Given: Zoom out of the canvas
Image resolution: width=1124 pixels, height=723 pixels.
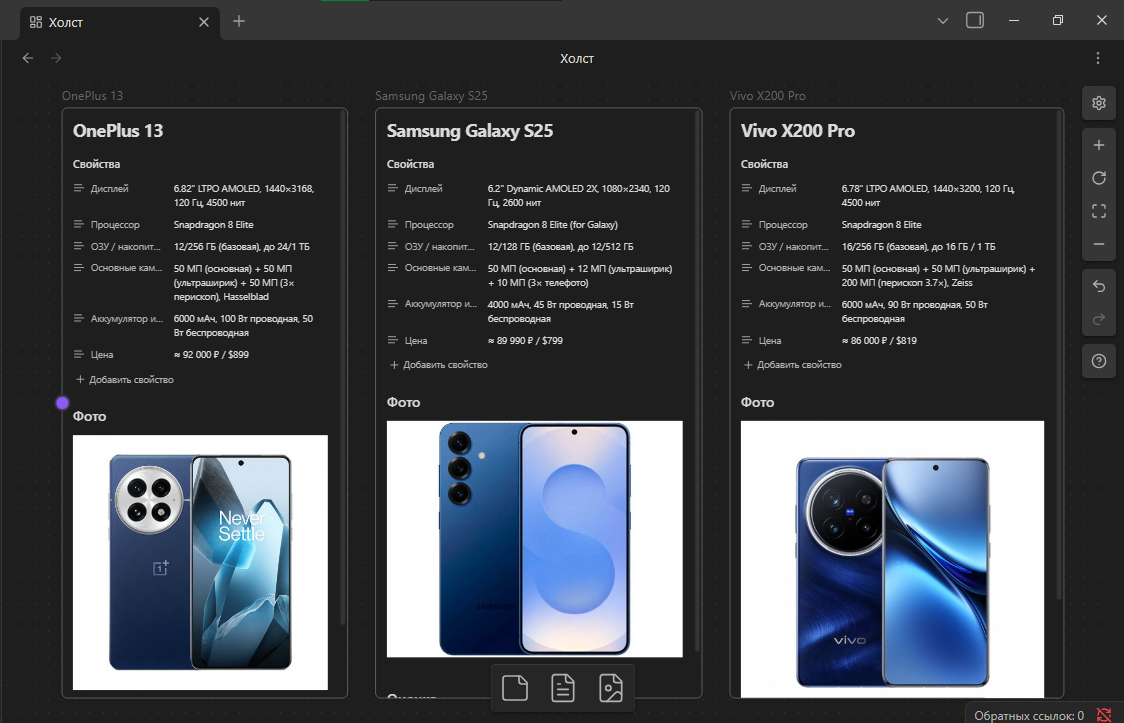Looking at the screenshot, I should tap(1098, 244).
